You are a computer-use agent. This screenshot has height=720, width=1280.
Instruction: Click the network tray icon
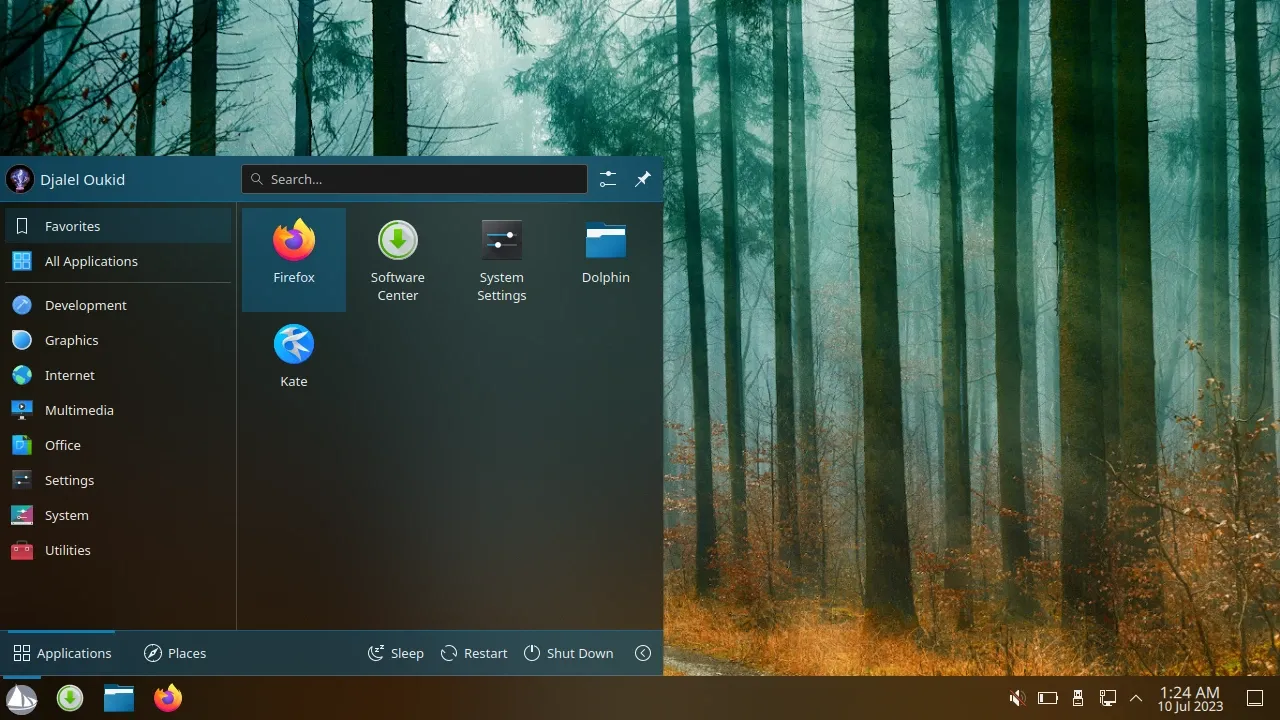1107,698
